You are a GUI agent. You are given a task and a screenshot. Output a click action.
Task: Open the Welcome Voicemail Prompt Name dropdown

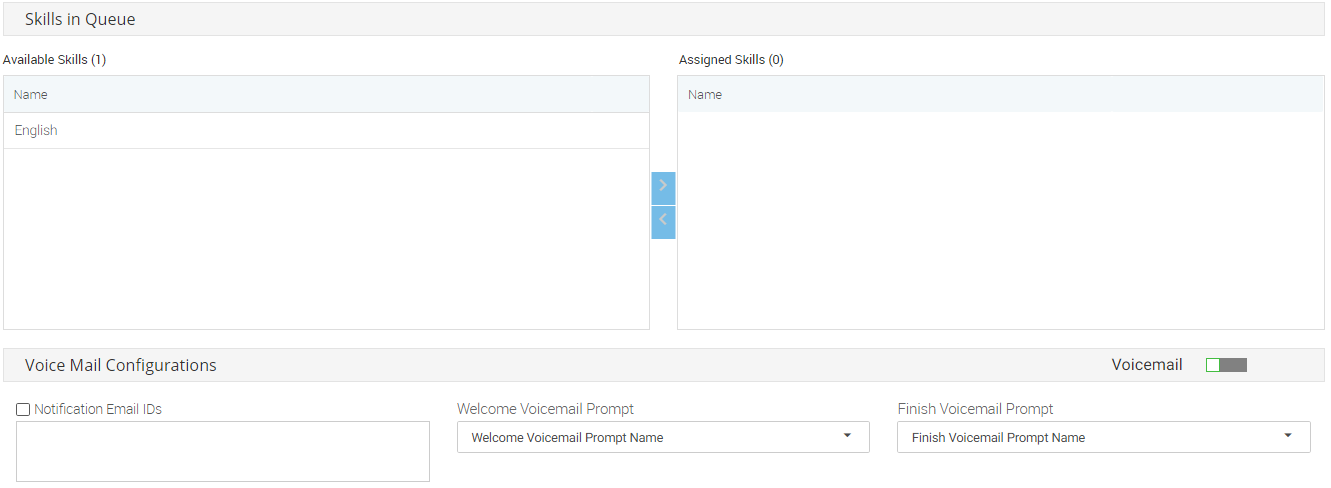coord(662,437)
